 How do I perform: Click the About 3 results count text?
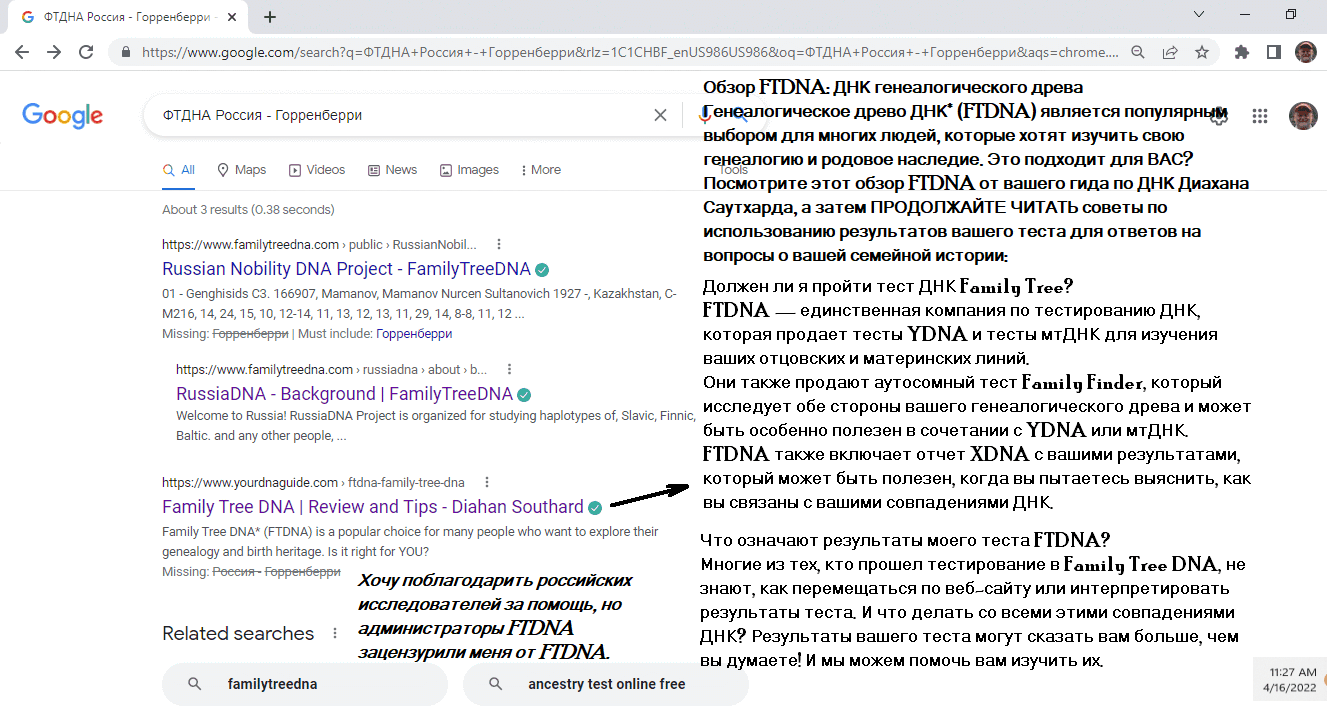click(248, 210)
